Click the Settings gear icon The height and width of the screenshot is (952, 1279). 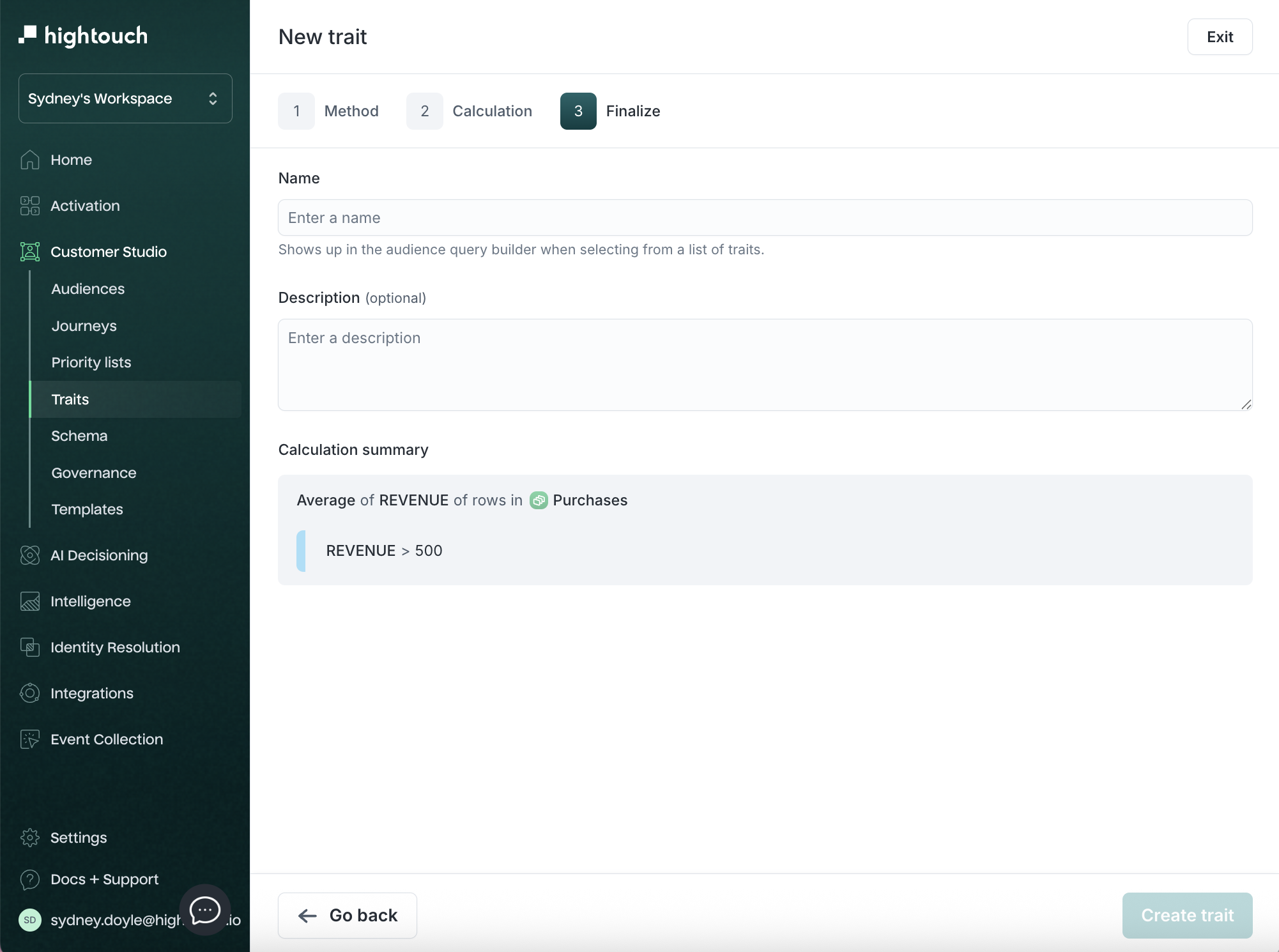[x=29, y=838]
